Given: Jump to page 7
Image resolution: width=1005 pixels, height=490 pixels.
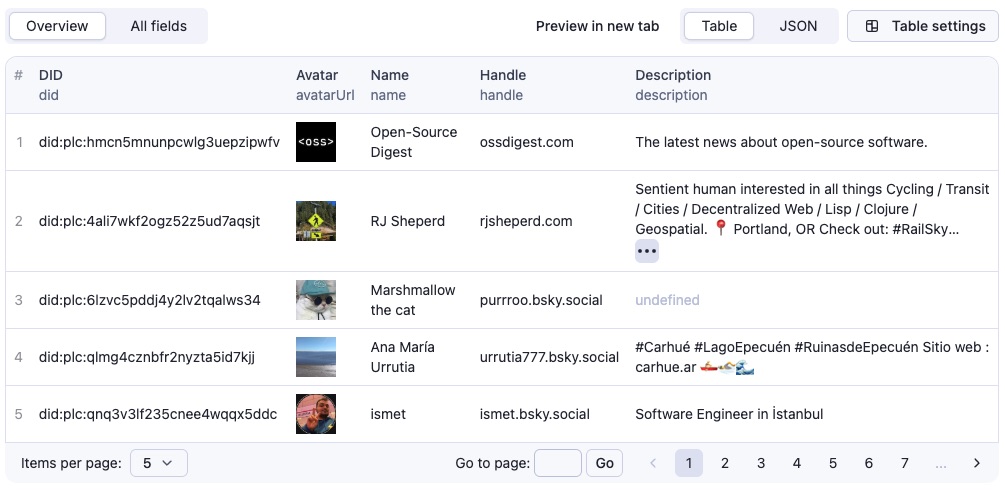Looking at the screenshot, I should tap(904, 463).
